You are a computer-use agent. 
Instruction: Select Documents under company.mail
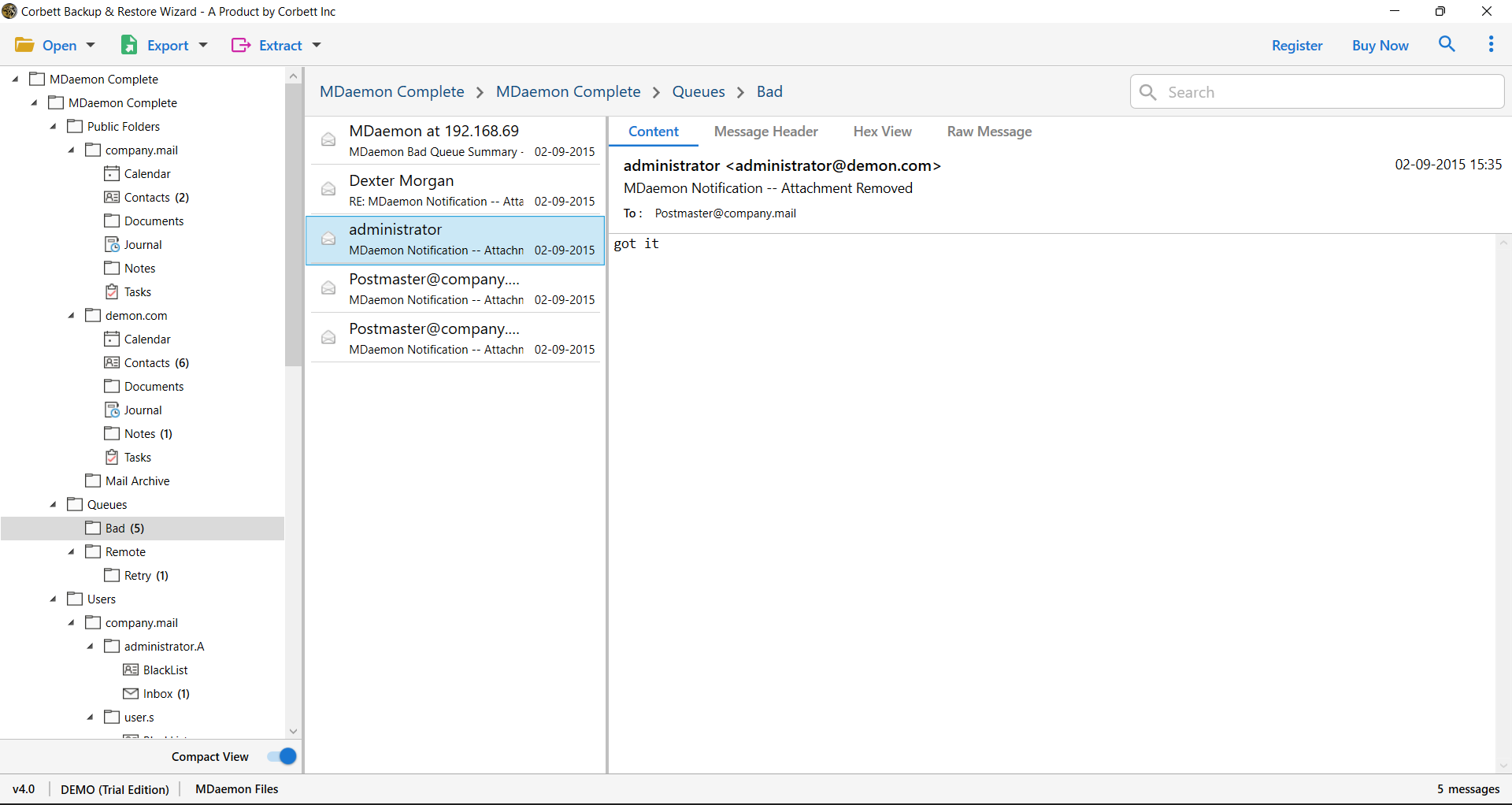(x=154, y=221)
